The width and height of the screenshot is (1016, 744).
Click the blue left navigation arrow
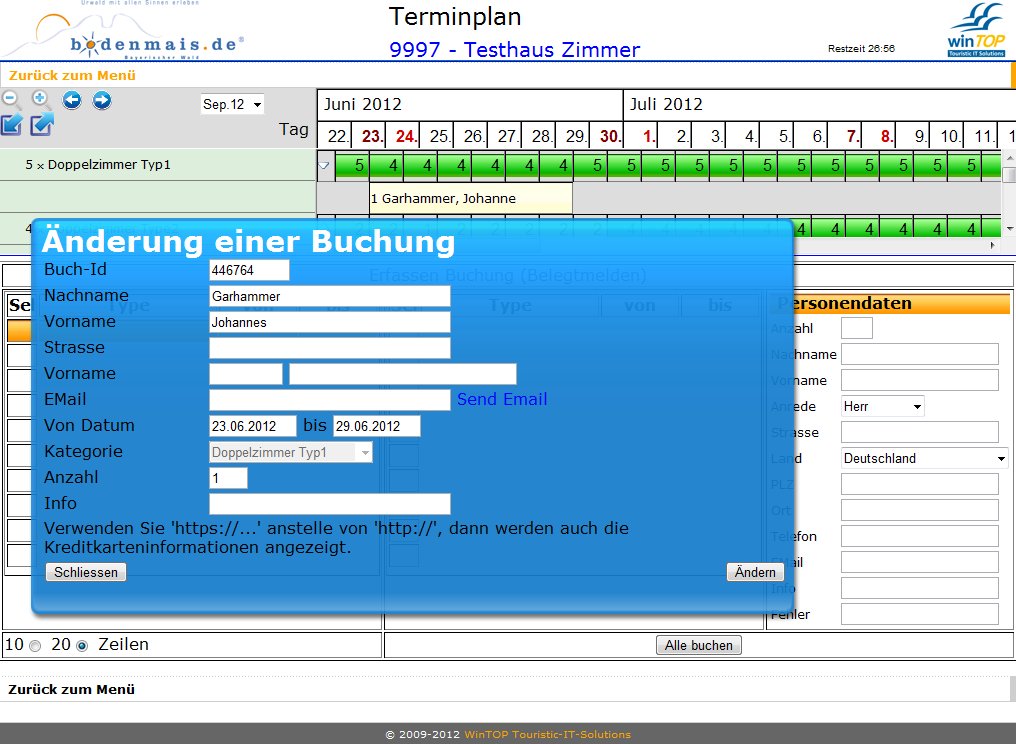tap(71, 100)
